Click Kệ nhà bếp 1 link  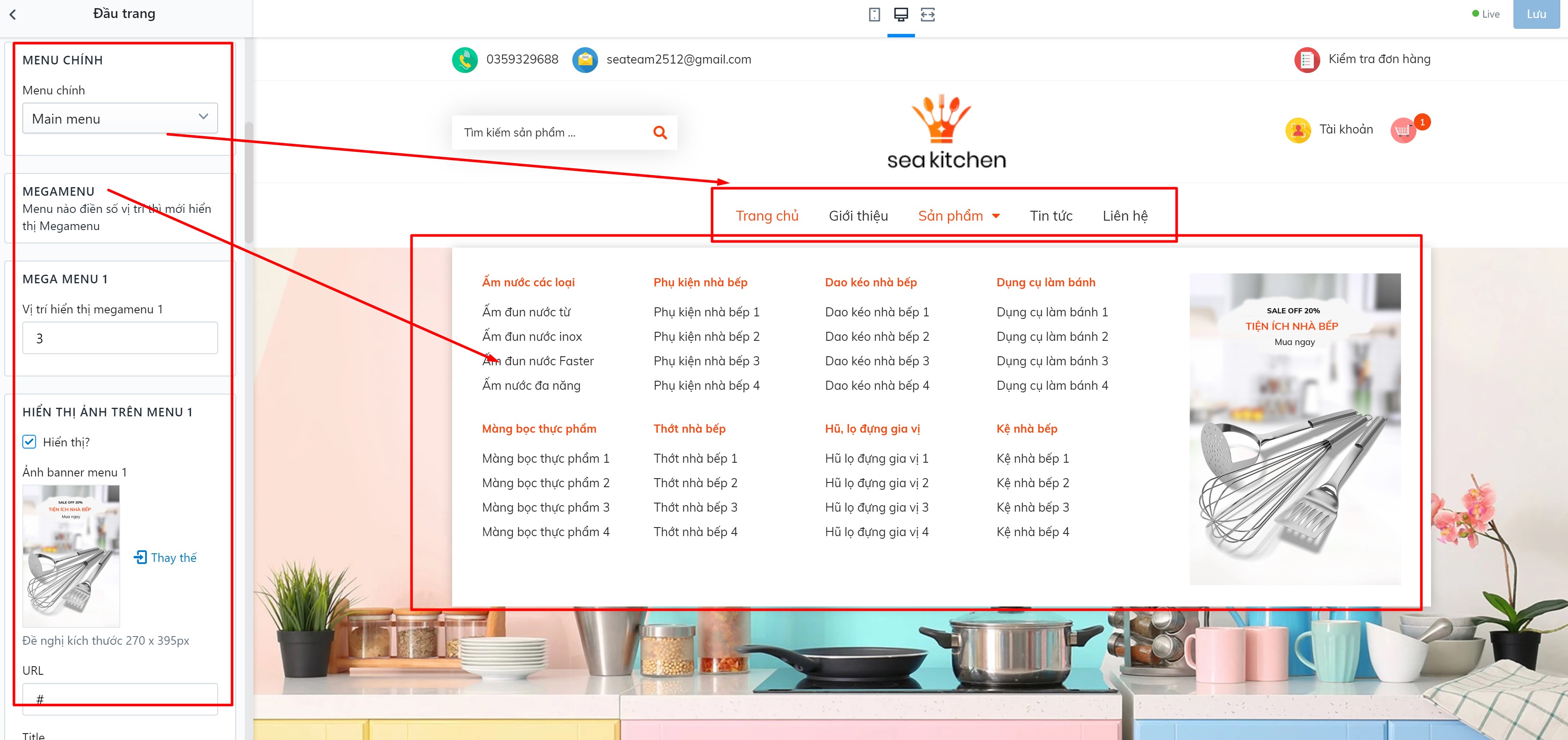point(1033,458)
